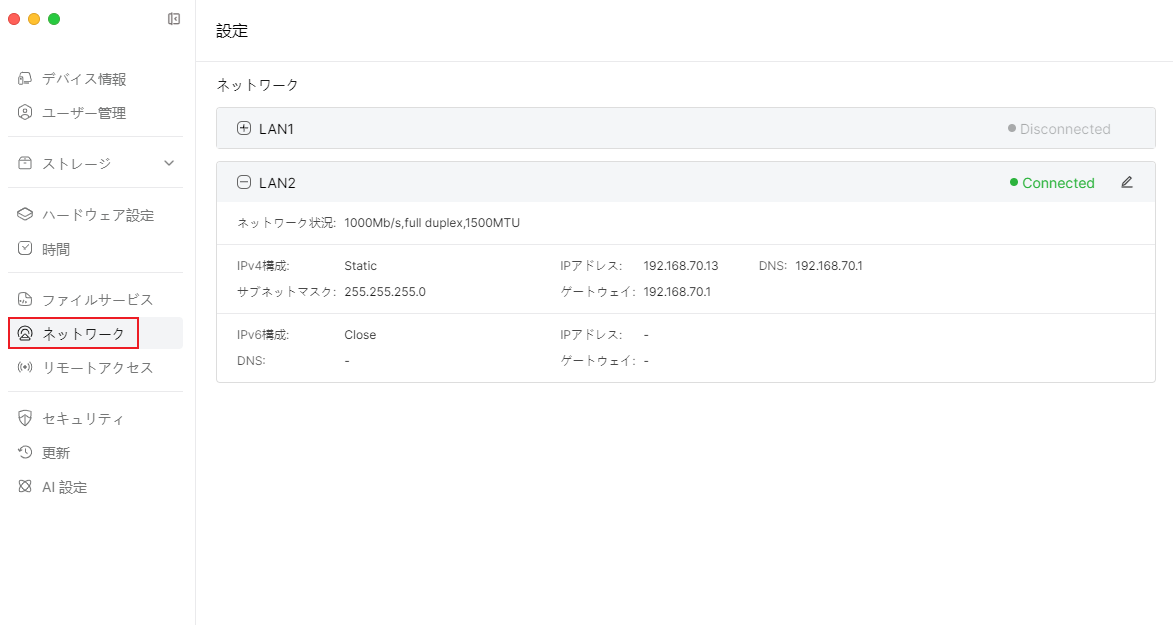Open ファイルサービス settings page
The width and height of the screenshot is (1173, 625).
(x=96, y=300)
